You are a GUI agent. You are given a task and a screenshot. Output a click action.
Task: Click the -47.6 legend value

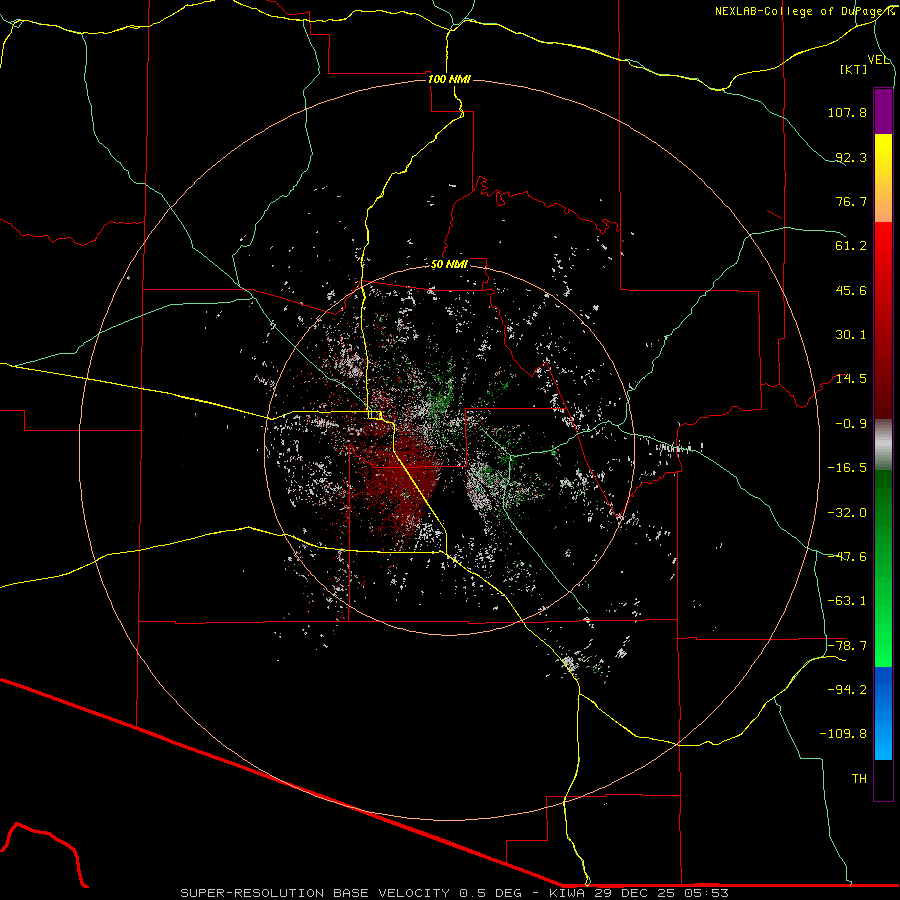[x=847, y=557]
